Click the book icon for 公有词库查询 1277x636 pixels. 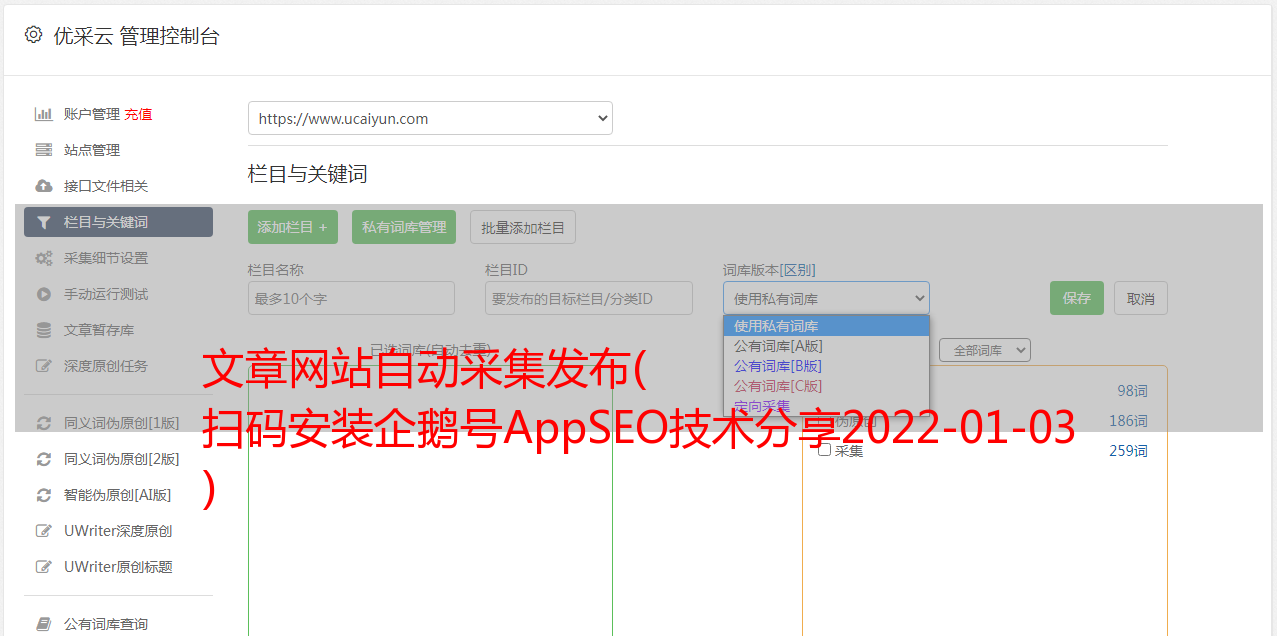(x=44, y=624)
